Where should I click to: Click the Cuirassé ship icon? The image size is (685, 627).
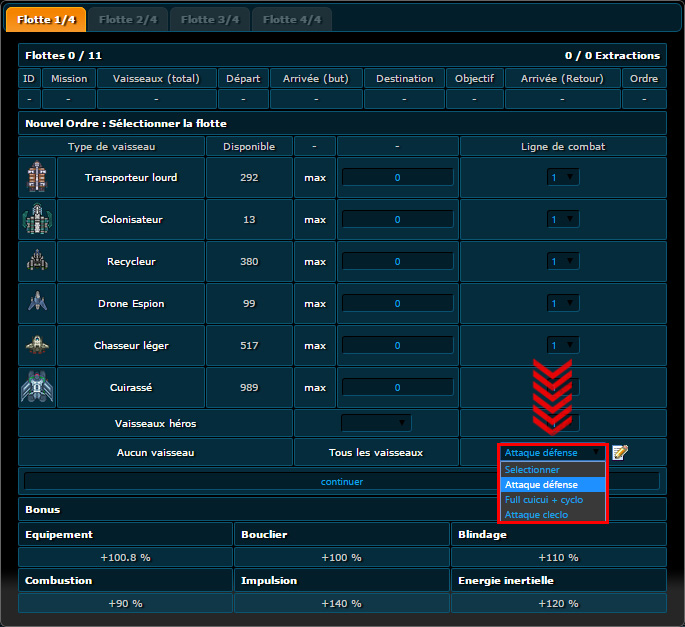point(37,388)
